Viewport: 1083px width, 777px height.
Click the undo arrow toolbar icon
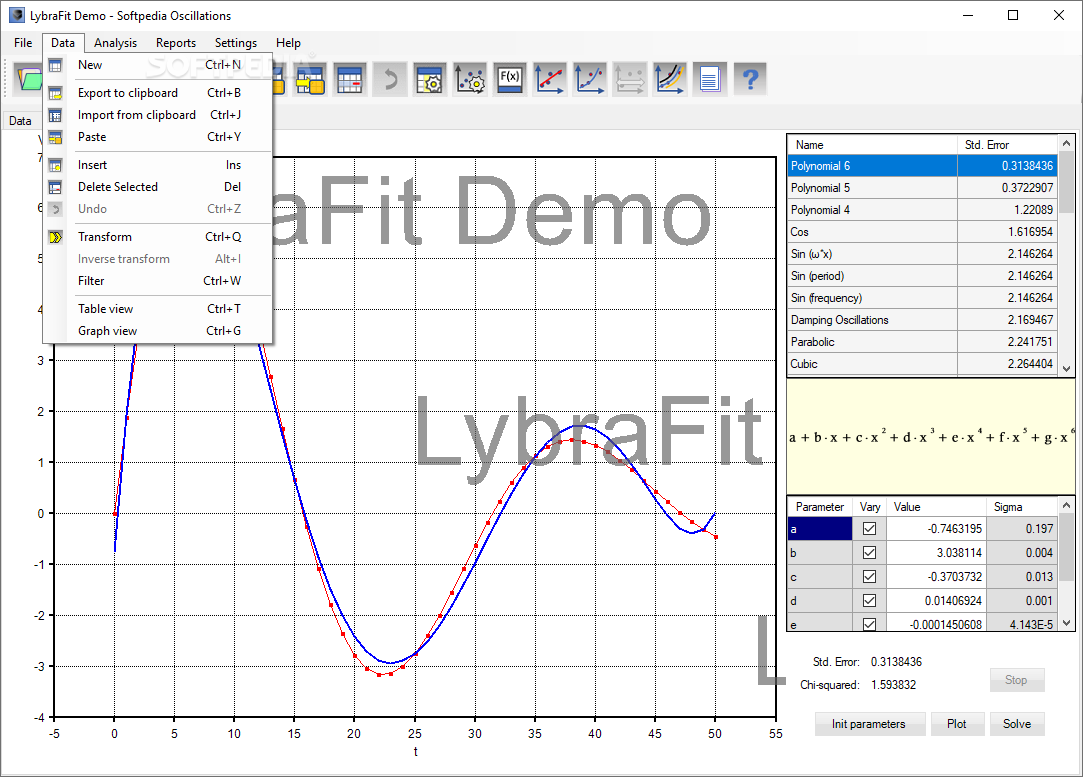(390, 79)
